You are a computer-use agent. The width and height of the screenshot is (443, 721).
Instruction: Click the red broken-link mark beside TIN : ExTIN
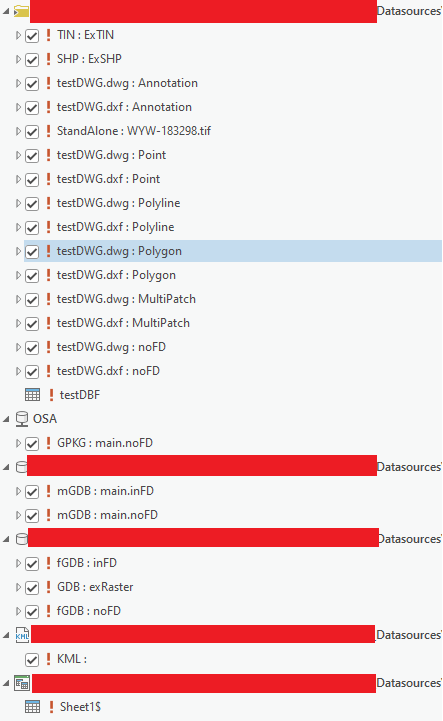pos(48,35)
